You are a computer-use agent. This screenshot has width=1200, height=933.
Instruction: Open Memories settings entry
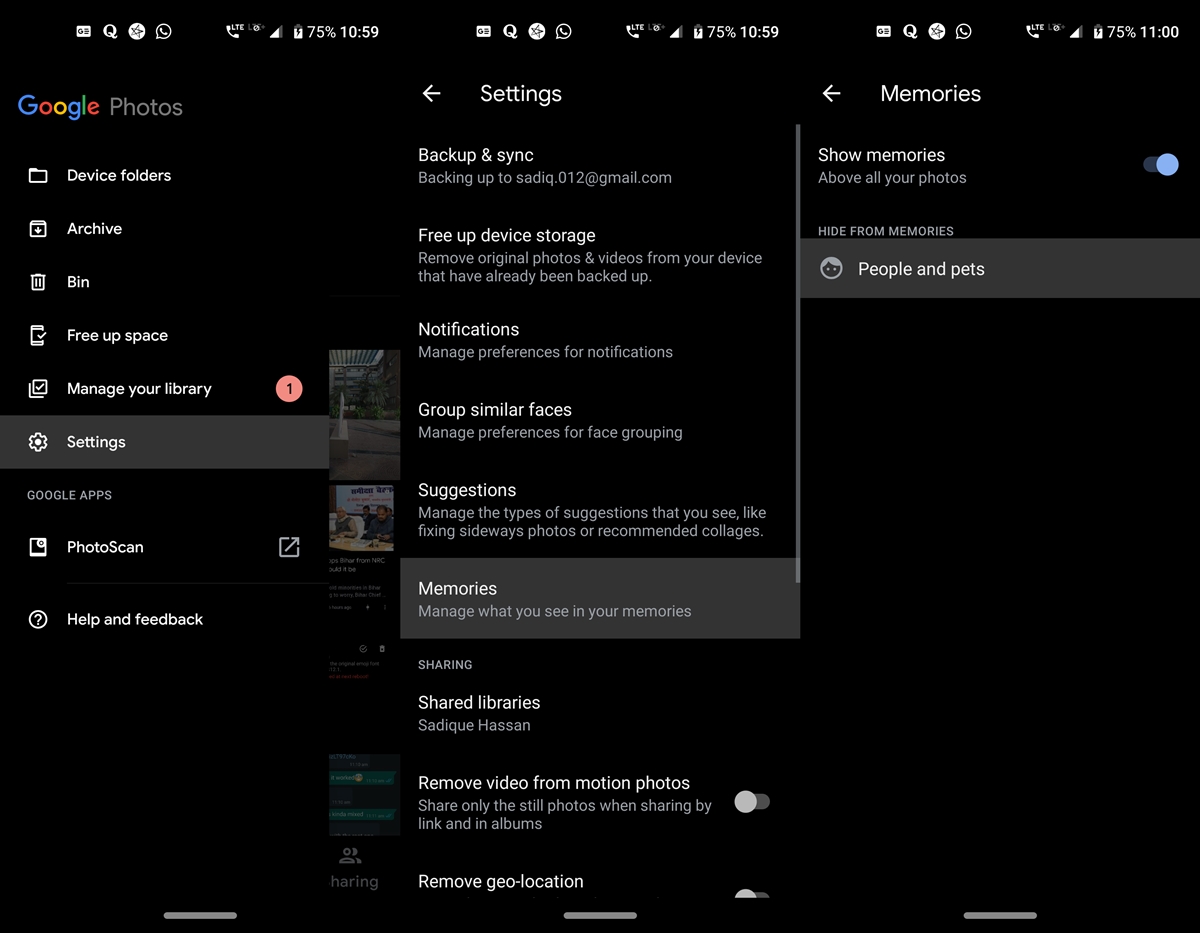(598, 598)
